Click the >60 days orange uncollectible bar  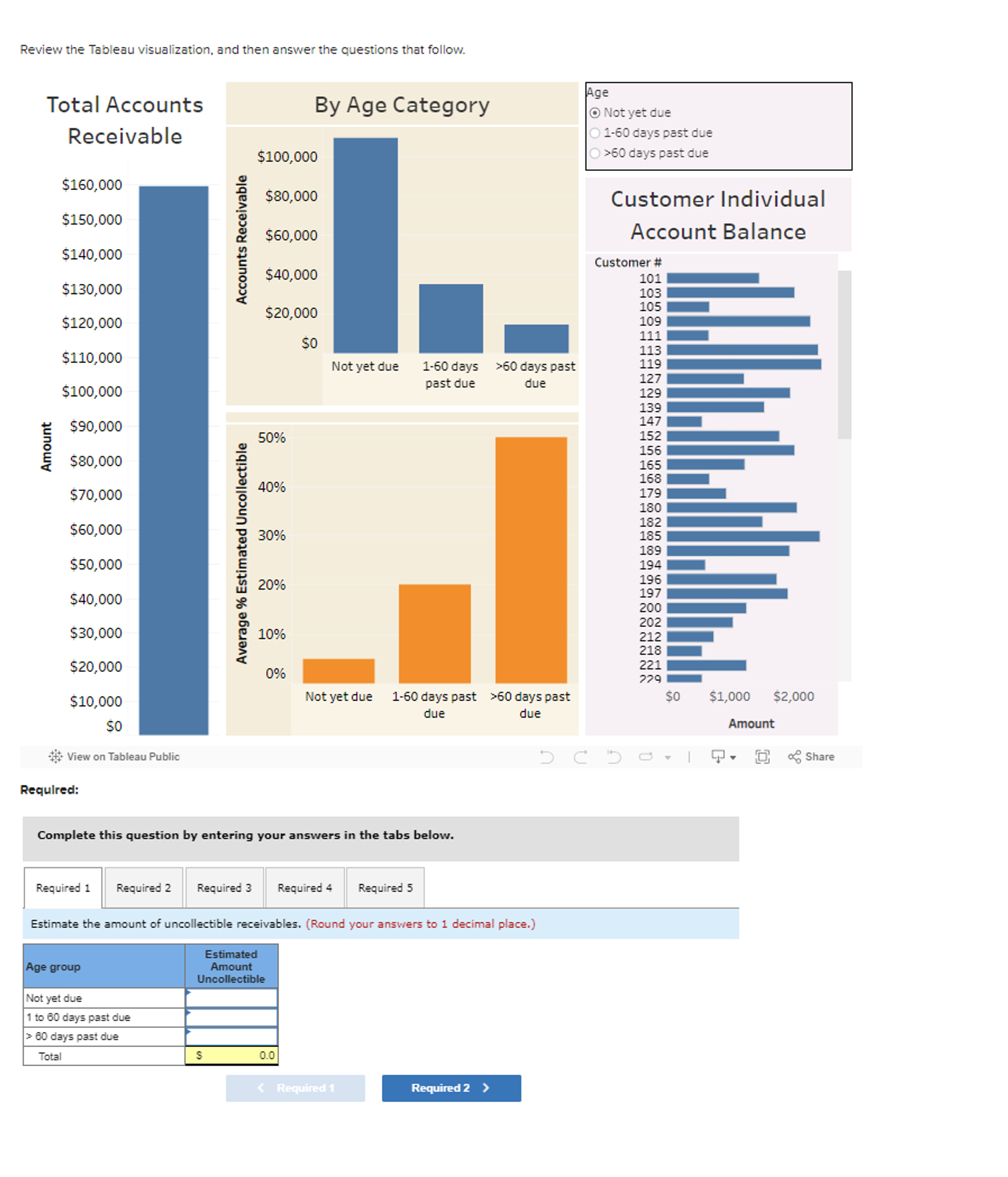click(x=531, y=560)
